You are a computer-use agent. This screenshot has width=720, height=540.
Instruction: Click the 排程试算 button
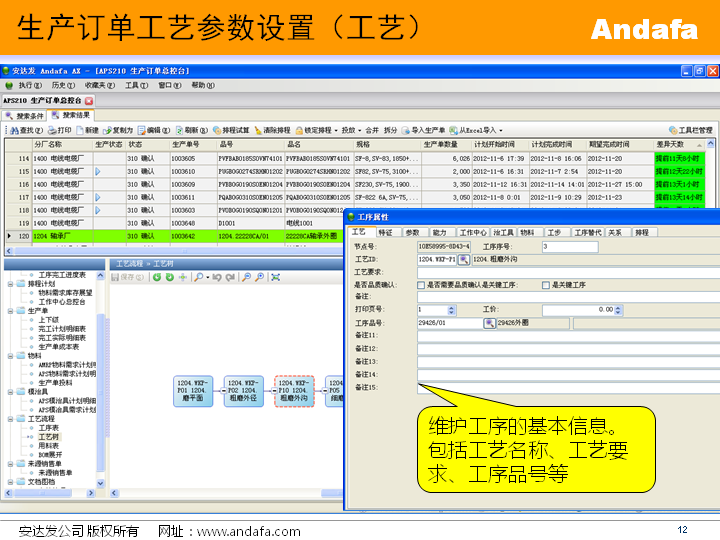tap(234, 130)
